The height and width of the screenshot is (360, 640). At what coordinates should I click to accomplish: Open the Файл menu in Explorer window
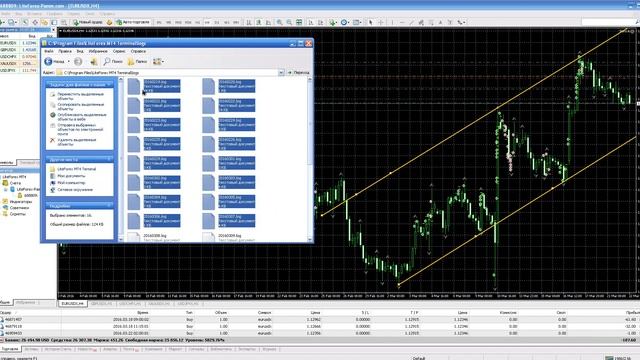point(49,51)
